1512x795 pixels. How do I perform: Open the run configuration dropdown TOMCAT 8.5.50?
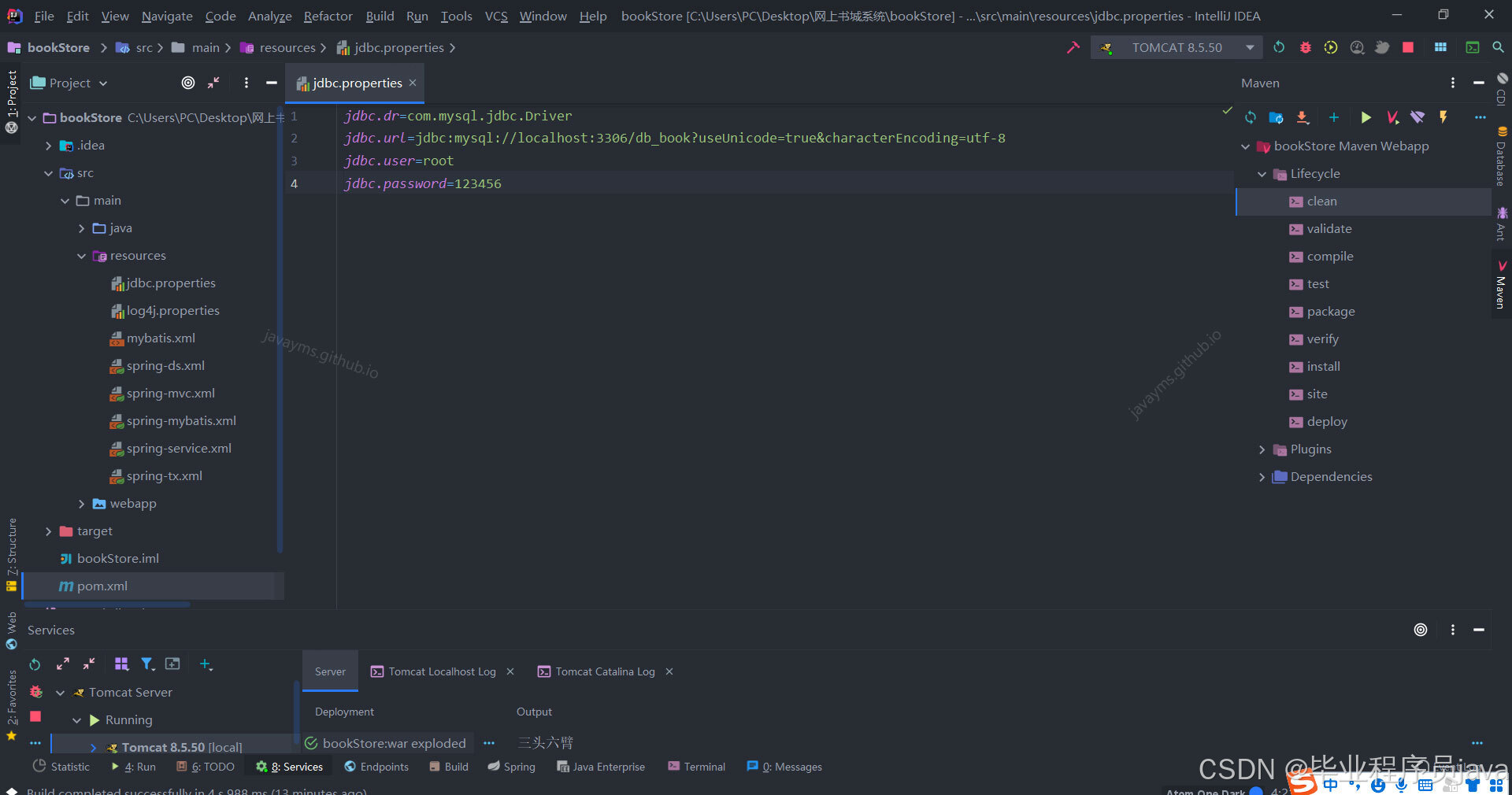pos(1177,48)
